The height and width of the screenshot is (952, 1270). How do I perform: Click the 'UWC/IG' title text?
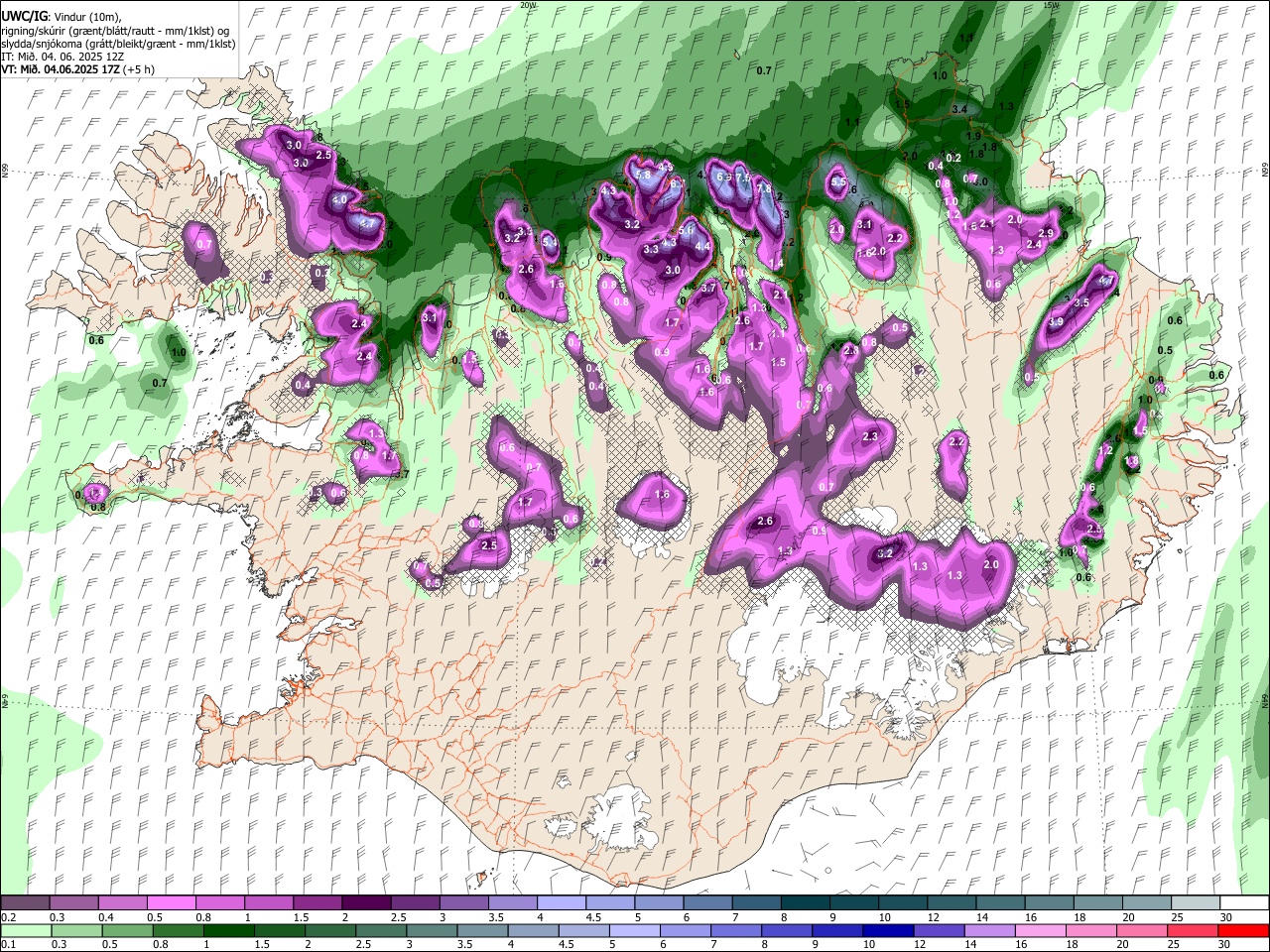point(24,17)
